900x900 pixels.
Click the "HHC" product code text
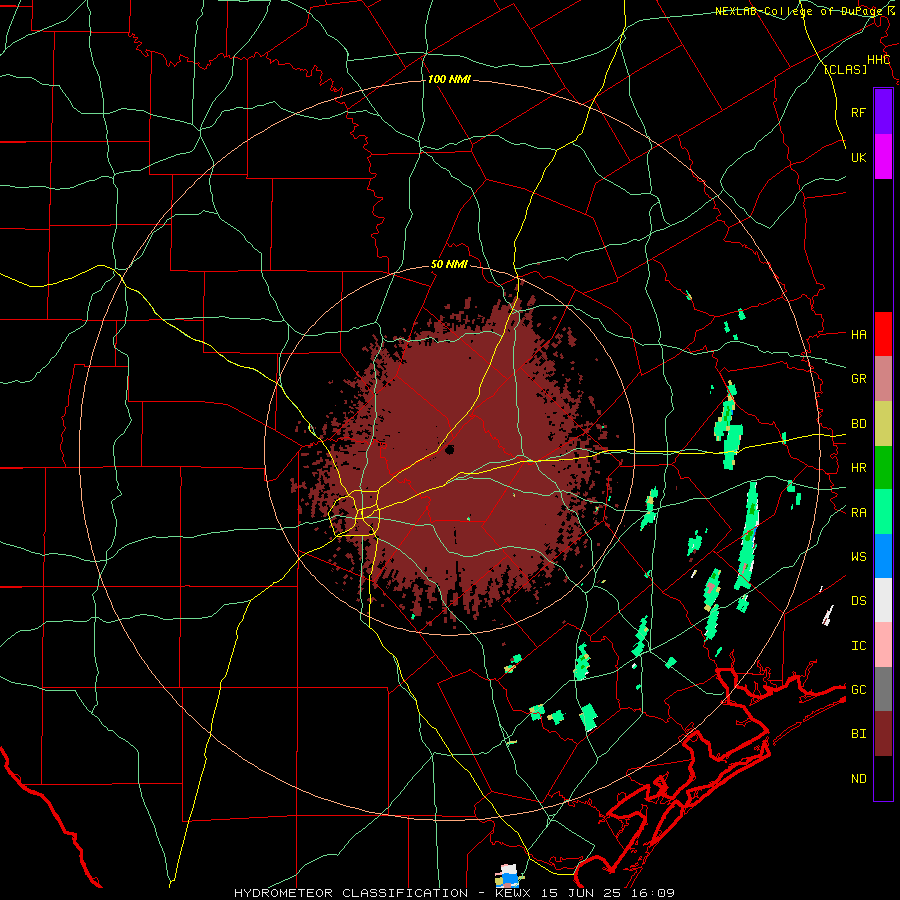coord(878,60)
